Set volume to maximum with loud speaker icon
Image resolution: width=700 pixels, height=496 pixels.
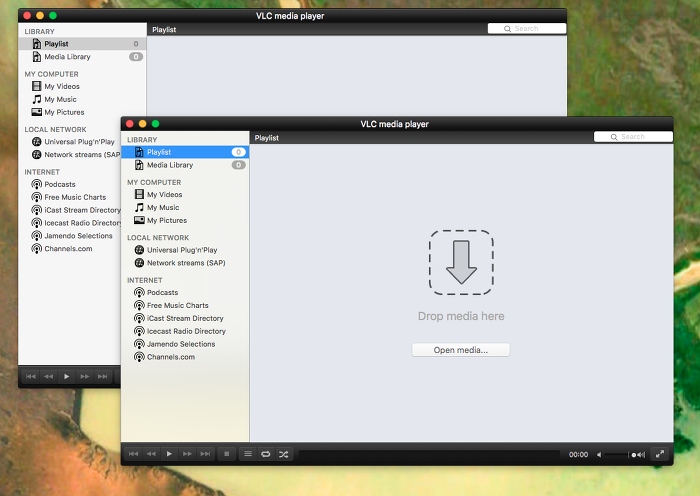click(x=639, y=454)
